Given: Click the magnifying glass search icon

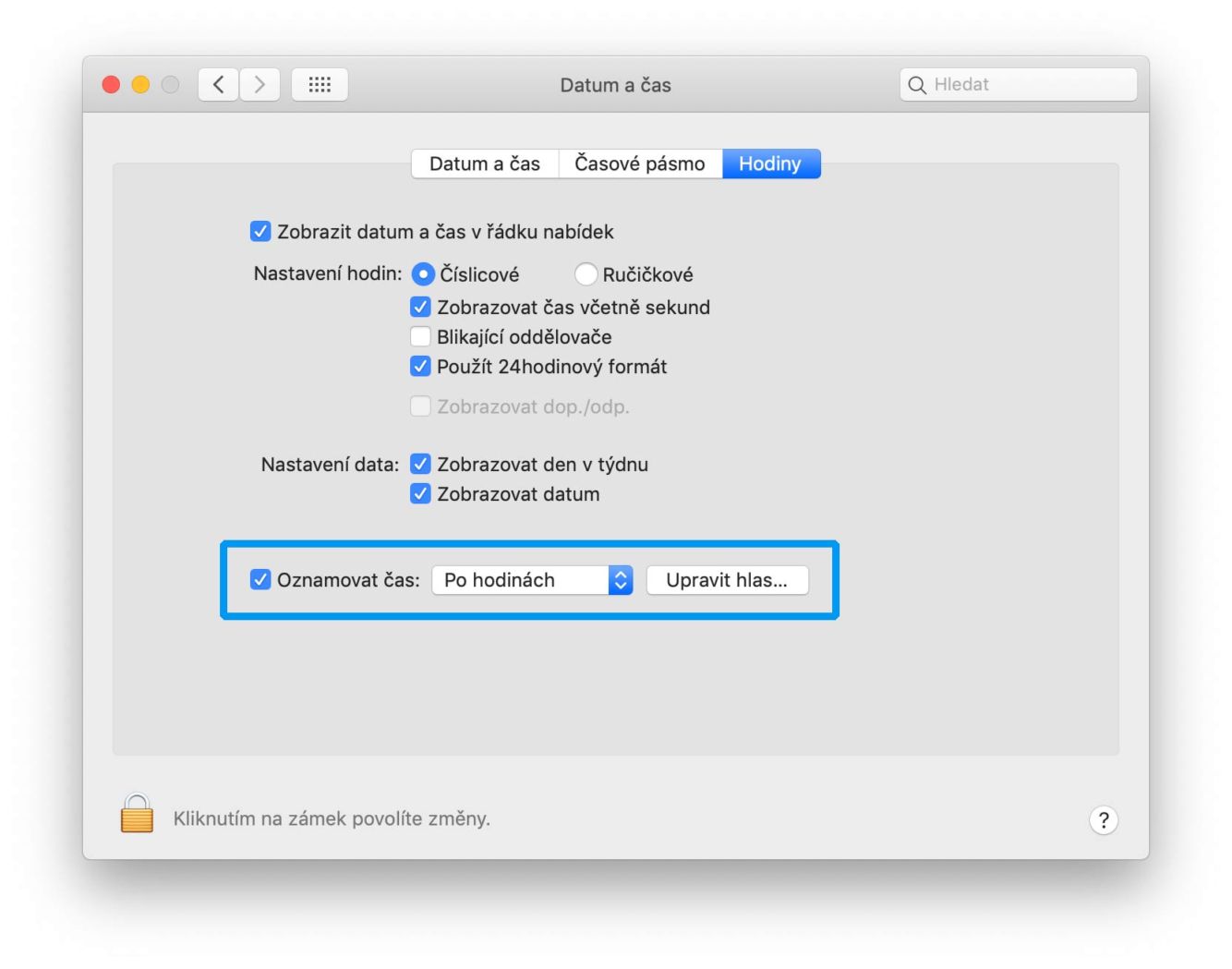Looking at the screenshot, I should click(917, 85).
